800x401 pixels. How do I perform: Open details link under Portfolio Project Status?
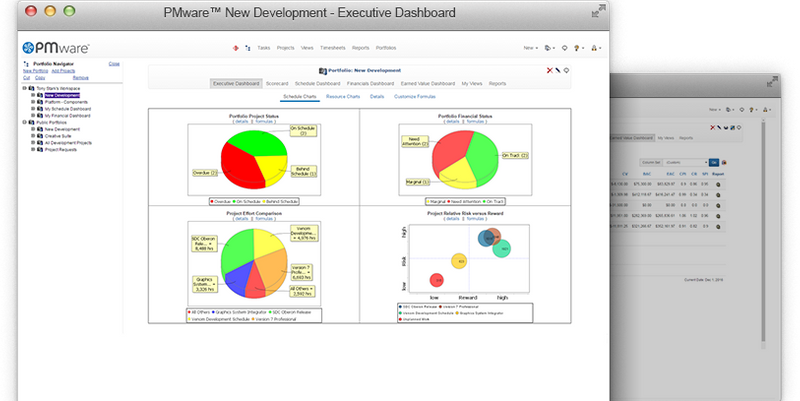[x=241, y=121]
